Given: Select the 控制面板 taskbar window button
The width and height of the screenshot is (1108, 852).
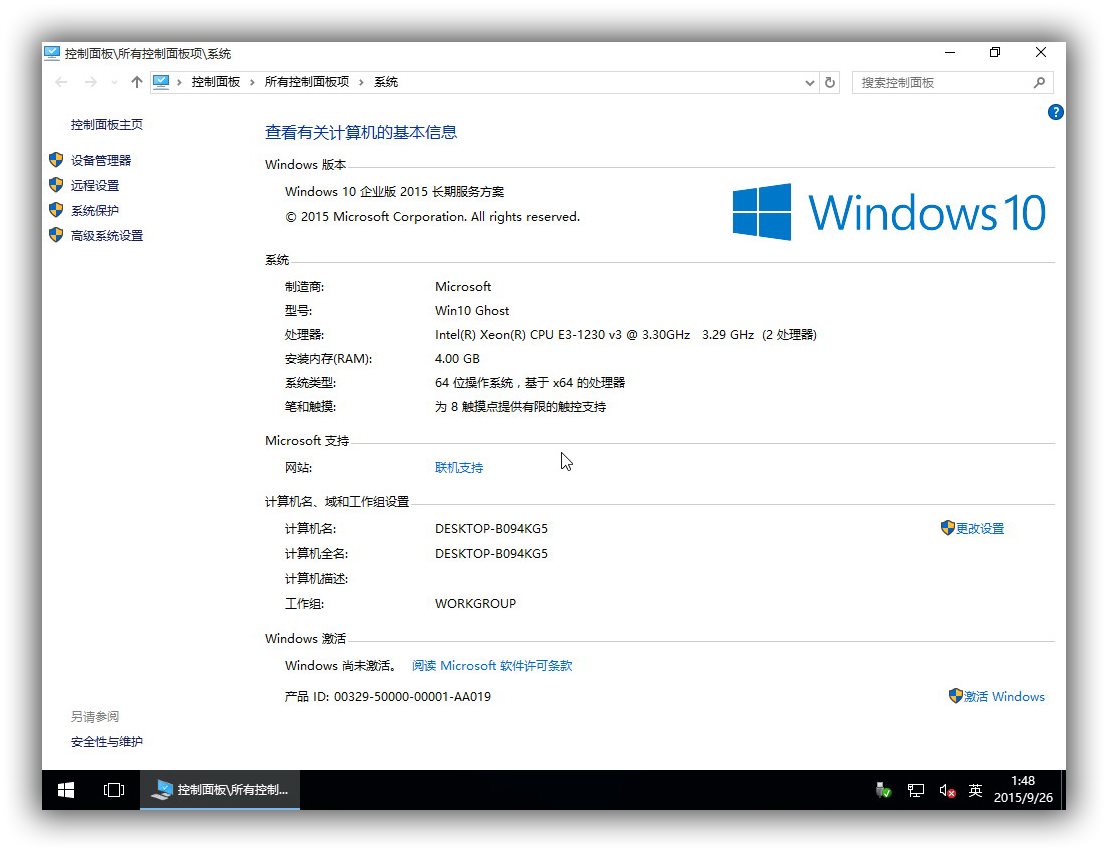Looking at the screenshot, I should (x=220, y=790).
